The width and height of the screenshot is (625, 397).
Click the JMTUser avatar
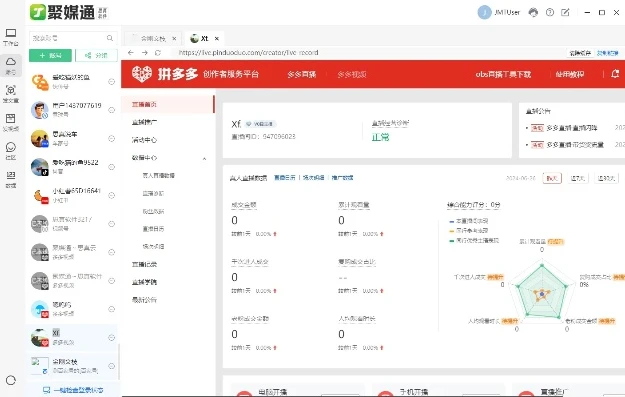tap(484, 12)
